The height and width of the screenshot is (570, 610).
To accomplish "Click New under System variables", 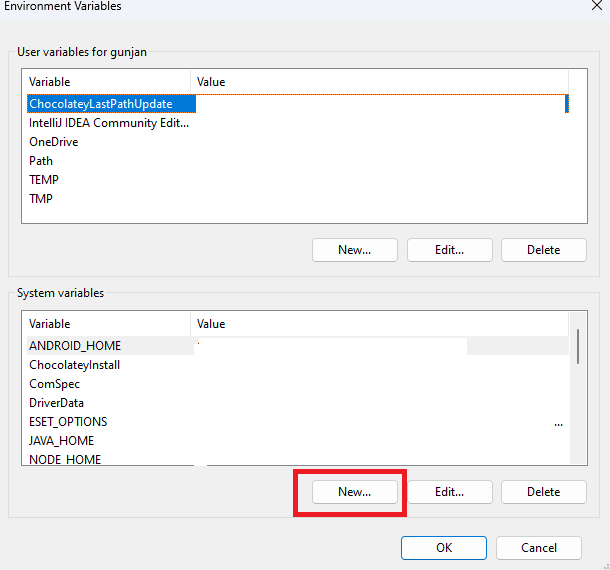I will click(354, 492).
